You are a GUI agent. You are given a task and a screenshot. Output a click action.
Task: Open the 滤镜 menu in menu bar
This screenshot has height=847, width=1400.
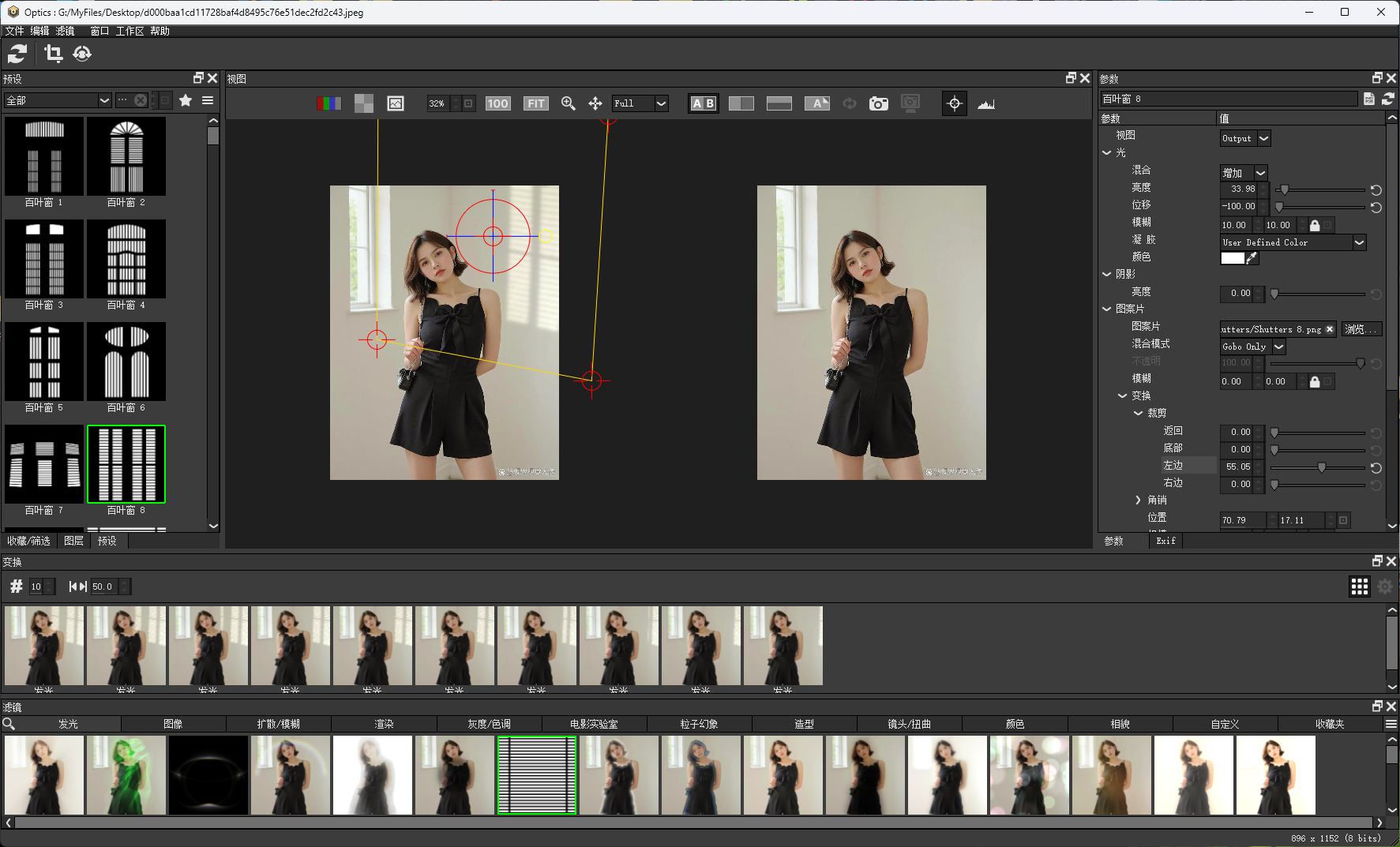[65, 31]
